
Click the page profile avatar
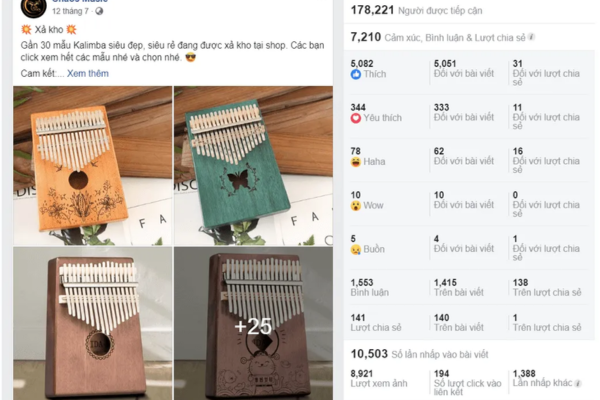point(33,8)
